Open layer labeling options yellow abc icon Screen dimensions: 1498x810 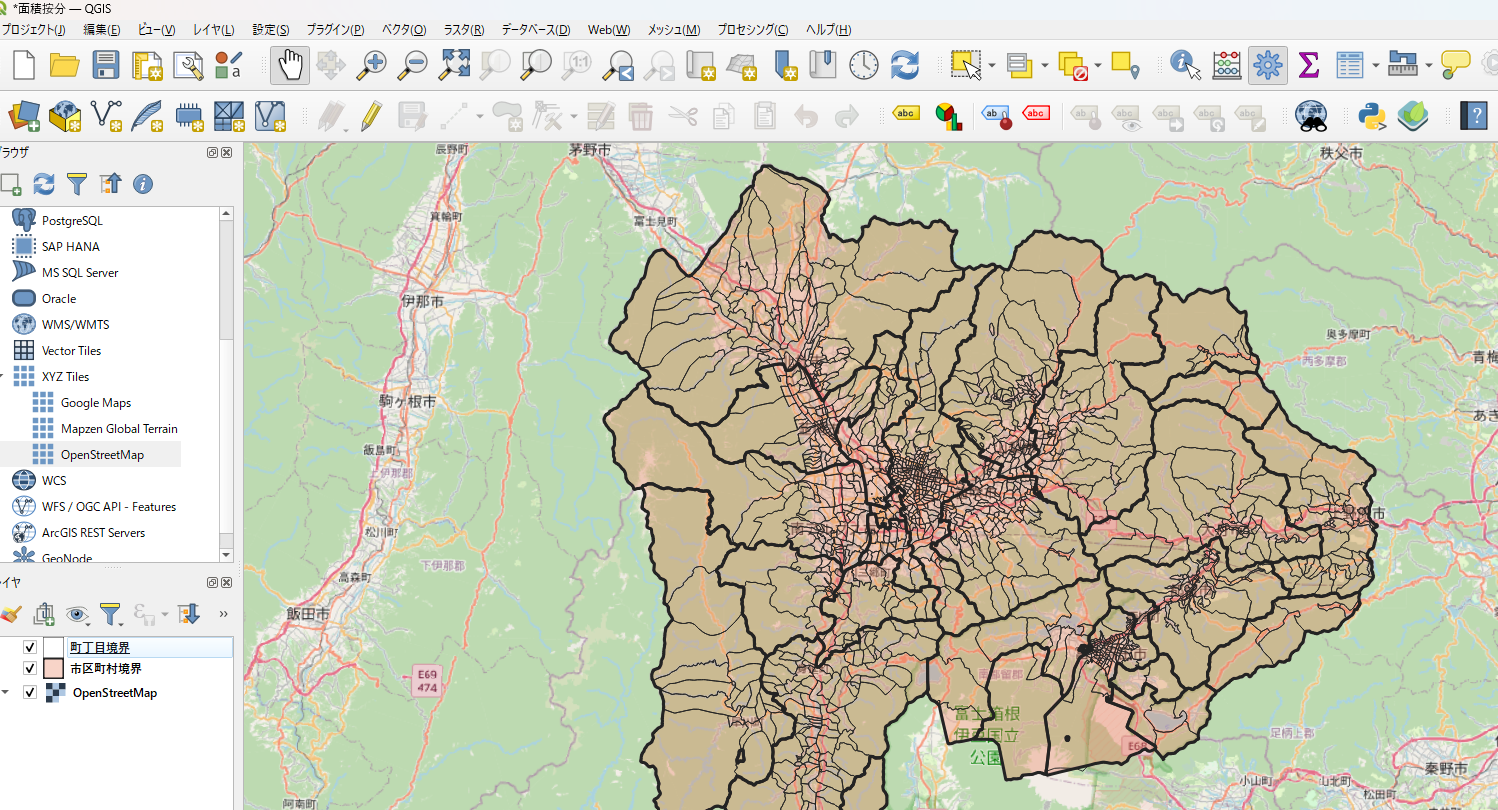coord(906,113)
